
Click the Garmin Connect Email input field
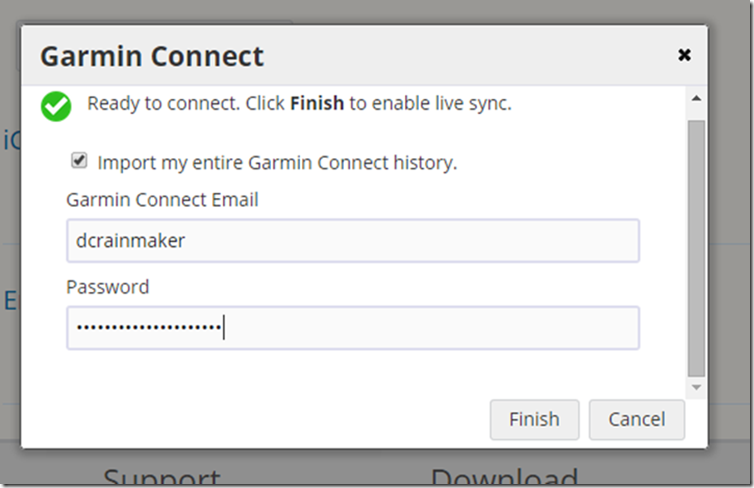352,241
